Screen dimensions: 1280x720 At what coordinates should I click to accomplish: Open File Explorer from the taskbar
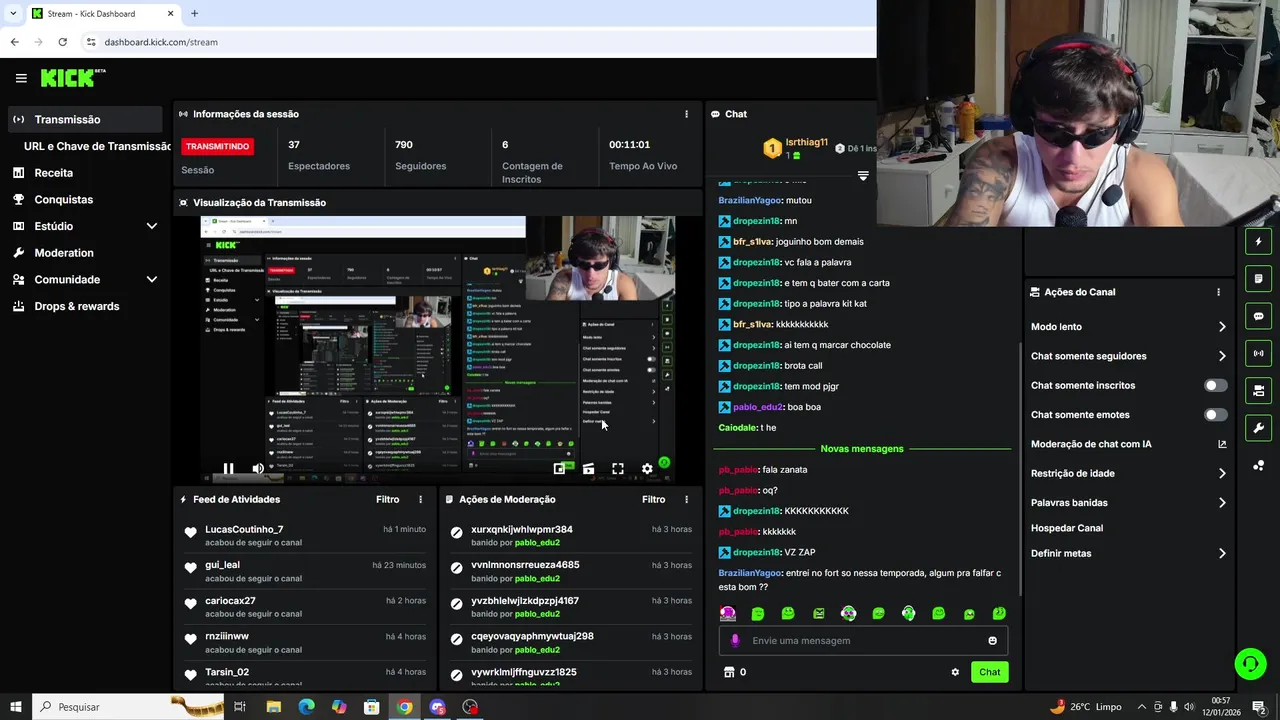[273, 707]
